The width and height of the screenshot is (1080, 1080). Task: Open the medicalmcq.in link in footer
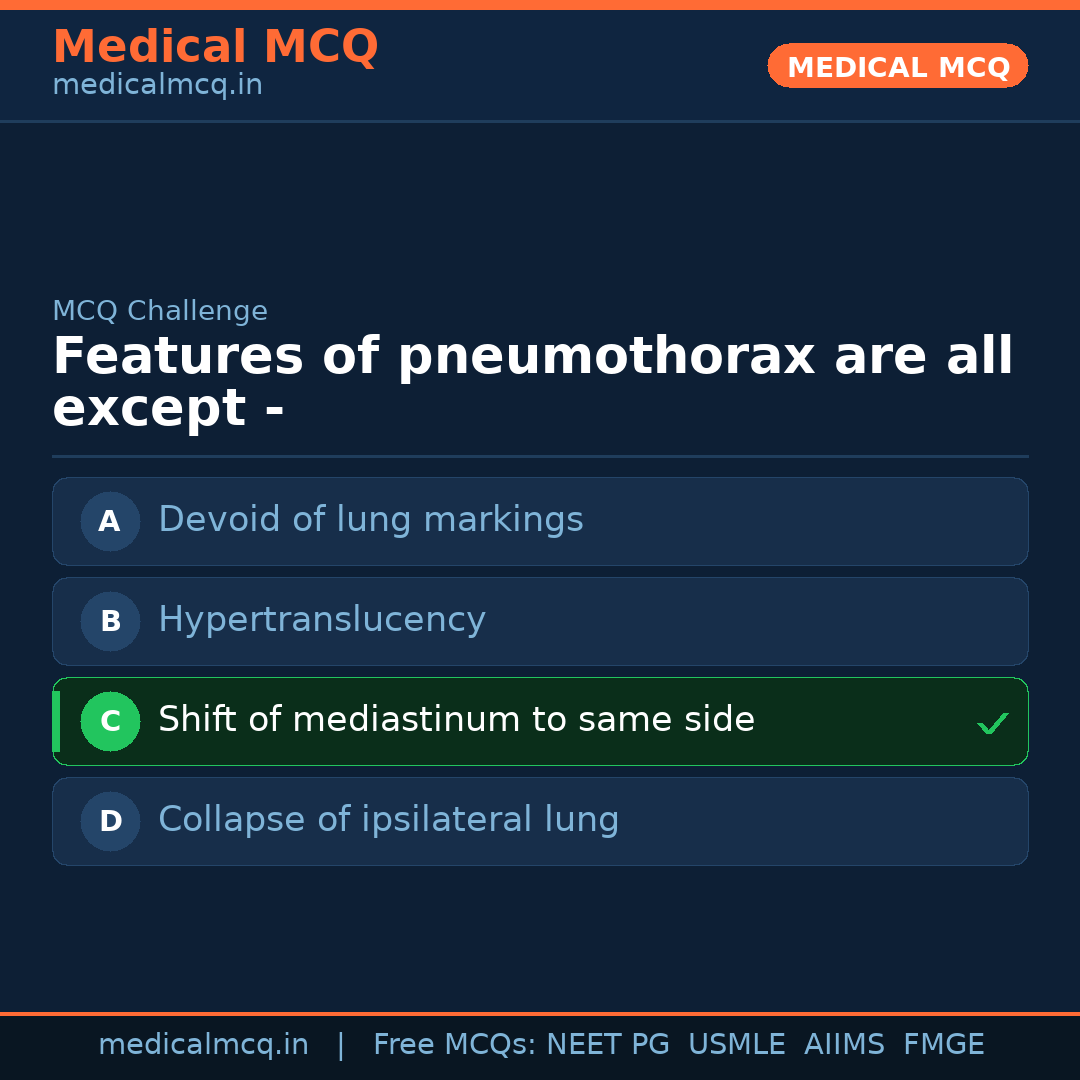coord(203,1045)
